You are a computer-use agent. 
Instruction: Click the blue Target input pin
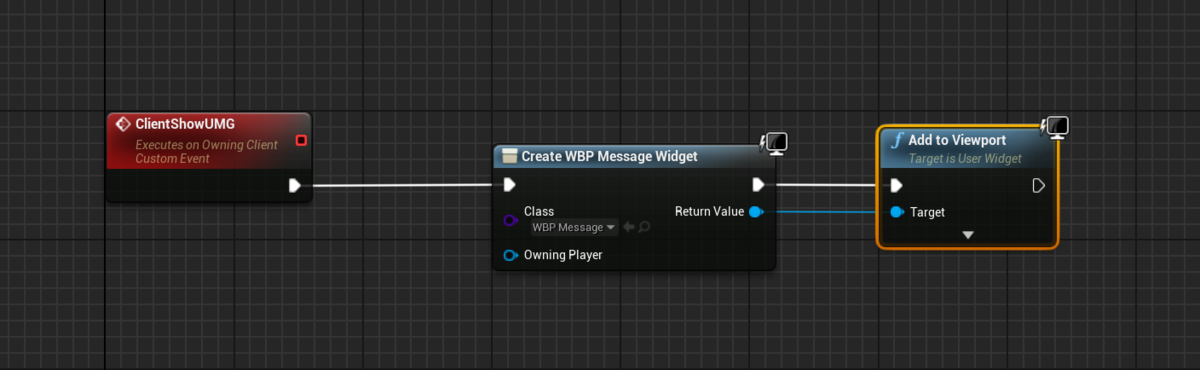click(x=896, y=212)
